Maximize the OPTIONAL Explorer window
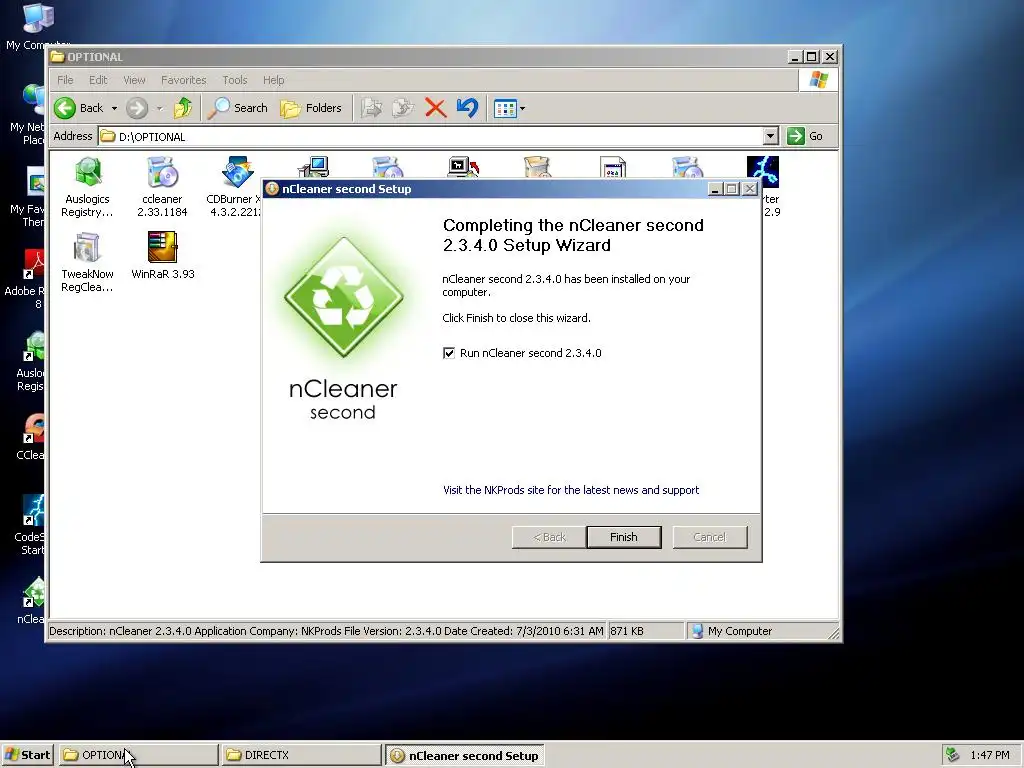1024x768 pixels. click(x=812, y=57)
